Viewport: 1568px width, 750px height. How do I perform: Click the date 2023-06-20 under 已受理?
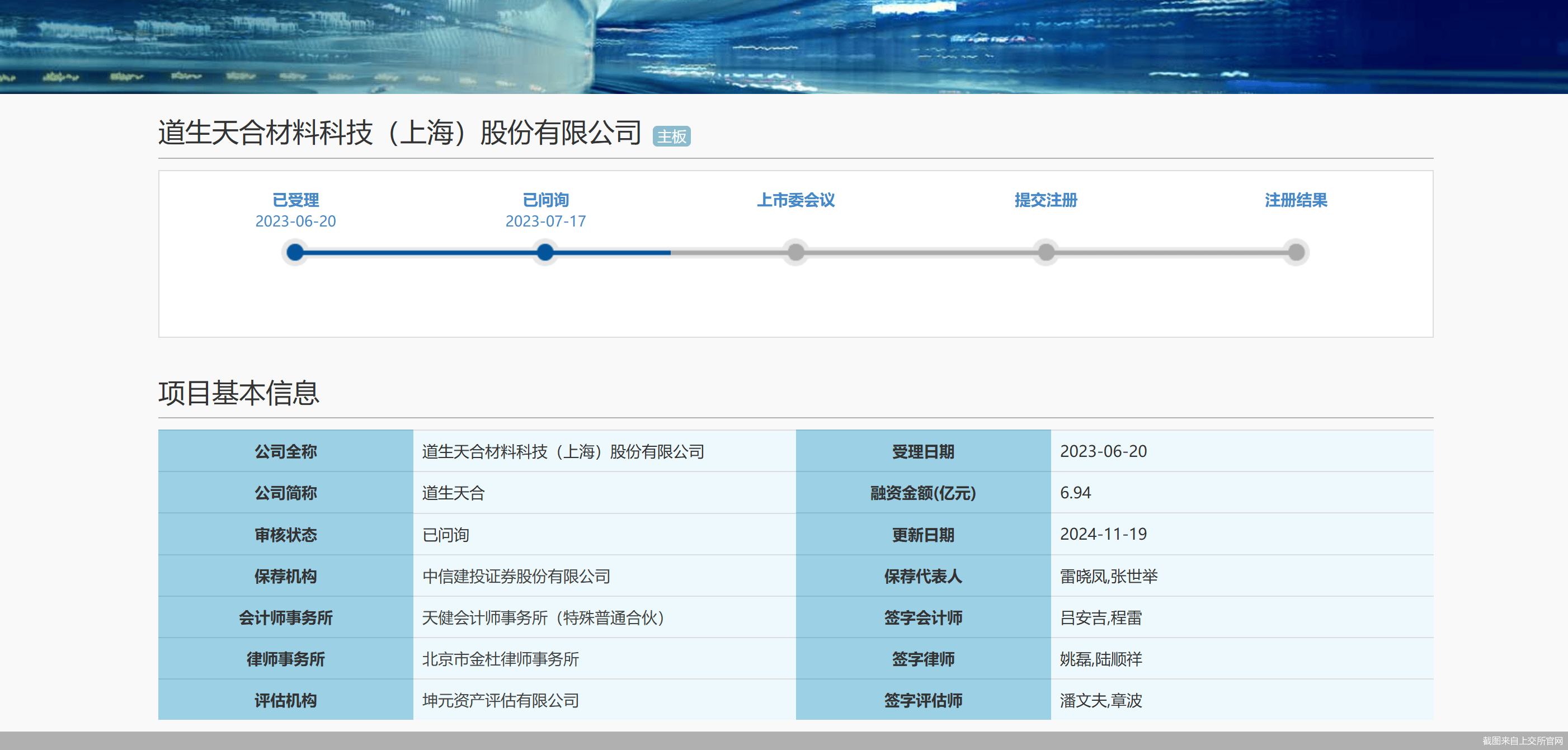click(295, 221)
